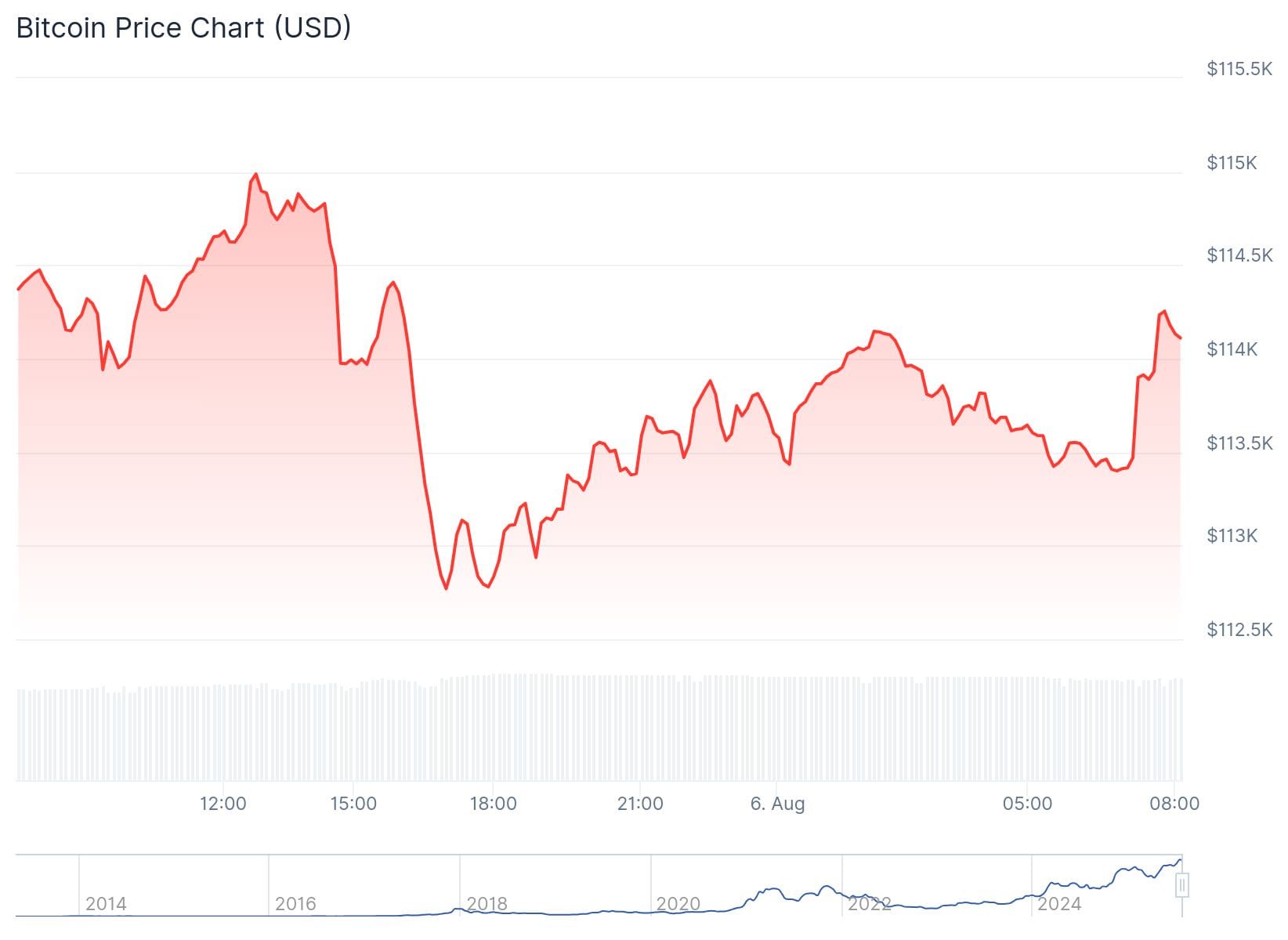The image size is (1288, 940).
Task: Click the 2022 marker in navigator
Action: point(869,904)
